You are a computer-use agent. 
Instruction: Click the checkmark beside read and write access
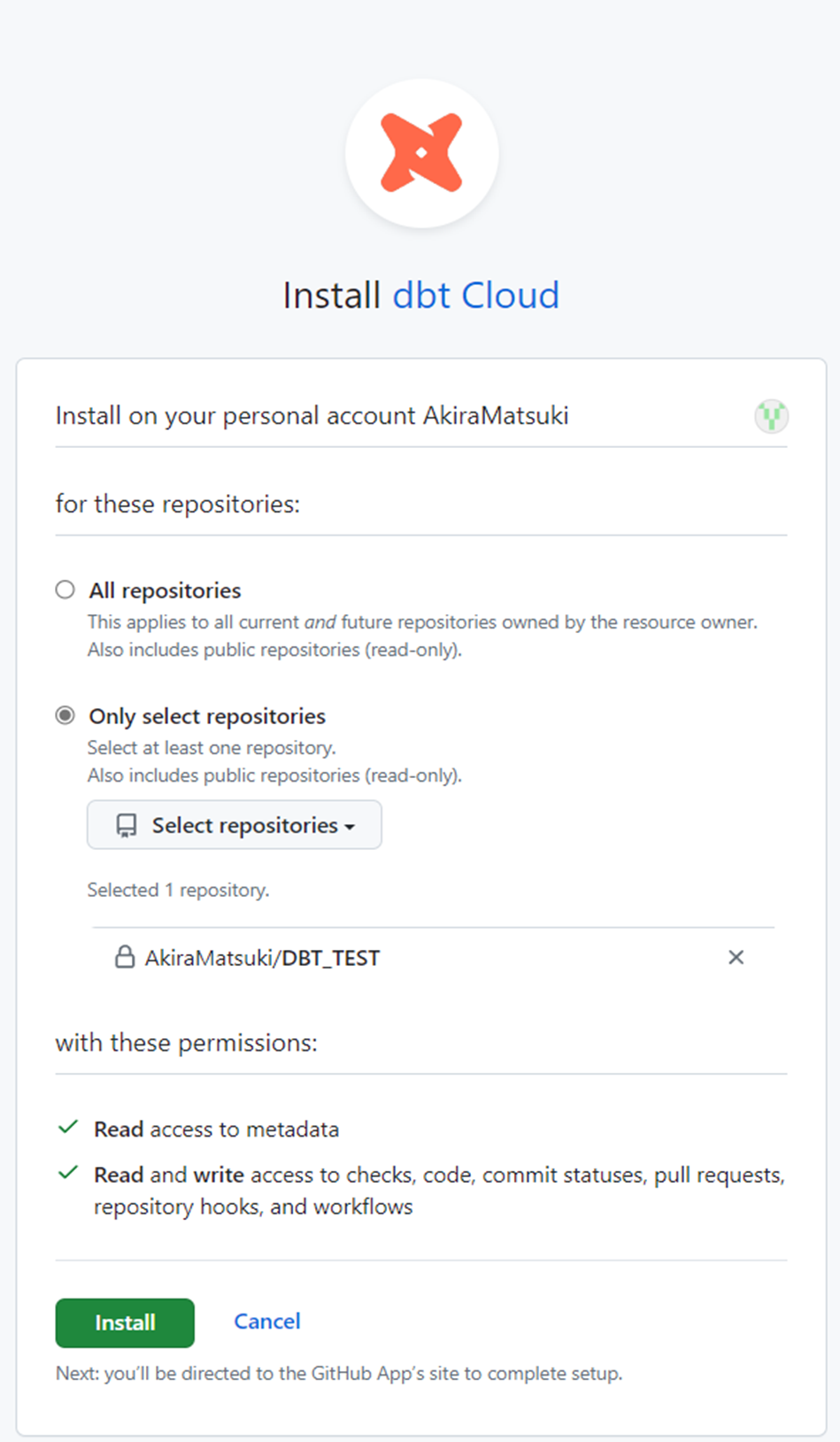click(68, 1174)
